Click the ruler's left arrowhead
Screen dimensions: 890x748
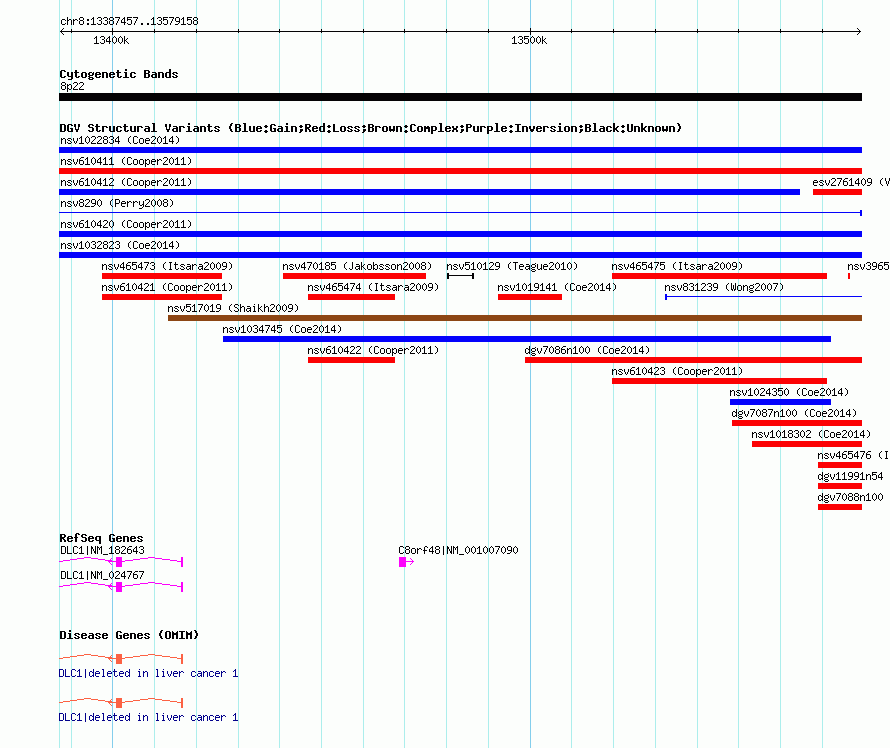coord(62,31)
